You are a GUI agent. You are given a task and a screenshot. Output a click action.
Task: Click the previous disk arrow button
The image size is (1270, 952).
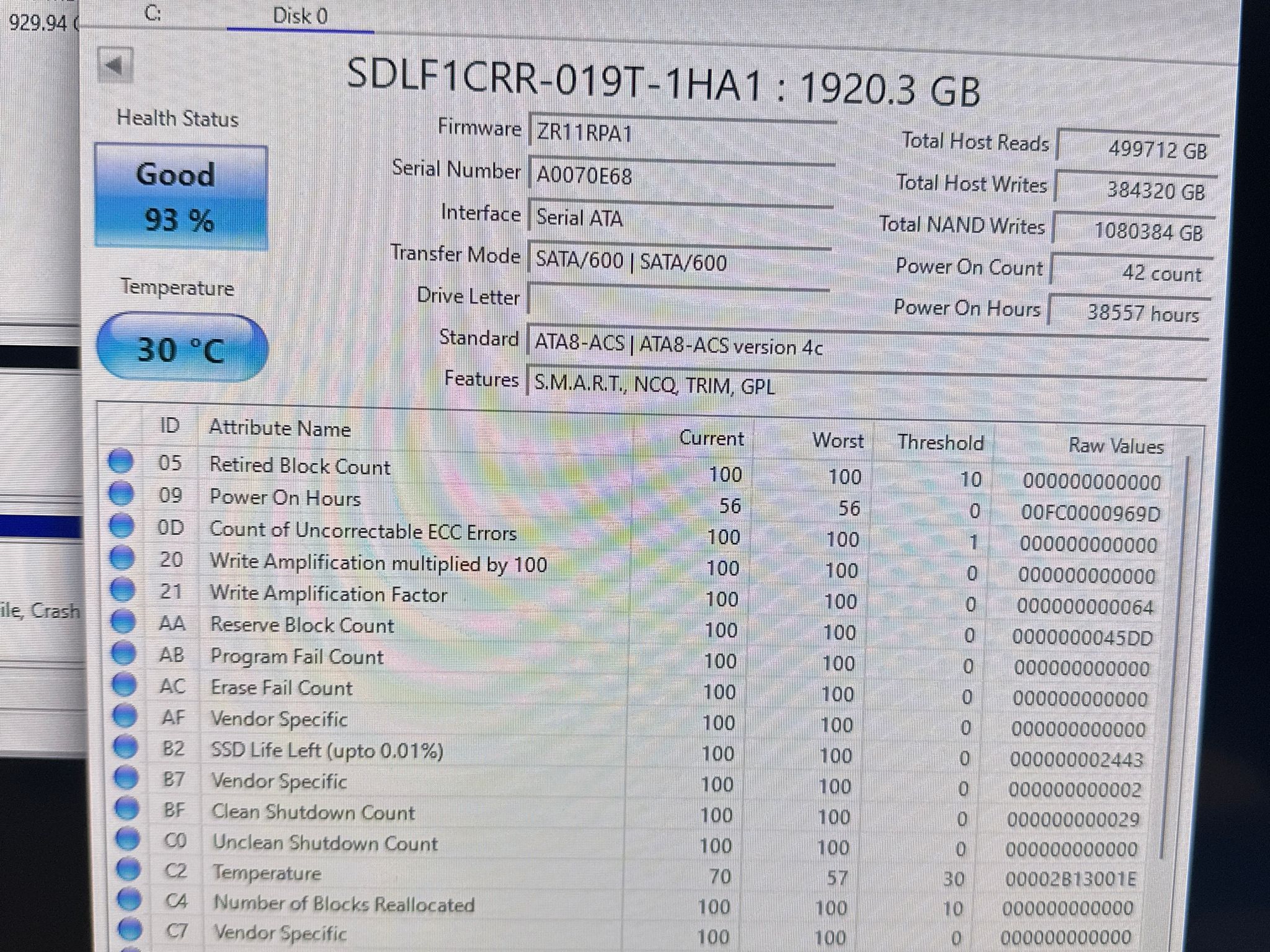tap(115, 64)
